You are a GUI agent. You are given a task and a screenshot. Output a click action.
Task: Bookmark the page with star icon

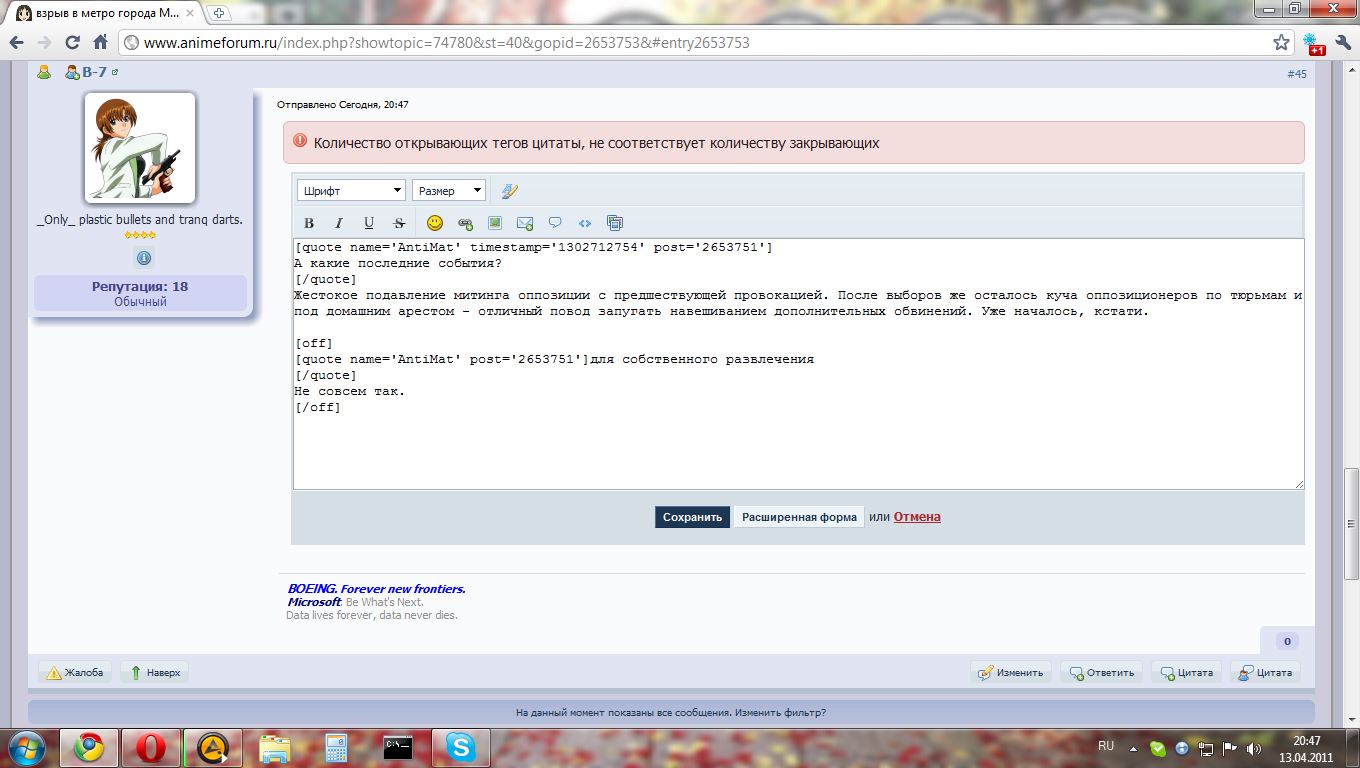tap(1281, 43)
